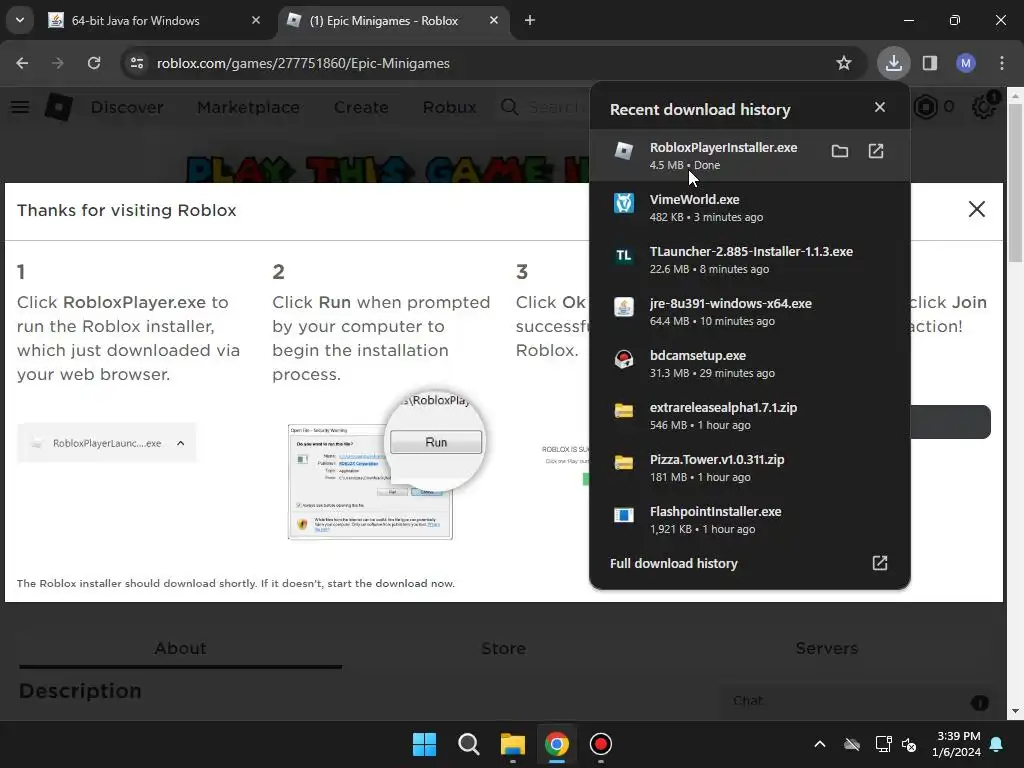Close the Epic Minigames Roblox tab
The height and width of the screenshot is (768, 1024).
[494, 20]
